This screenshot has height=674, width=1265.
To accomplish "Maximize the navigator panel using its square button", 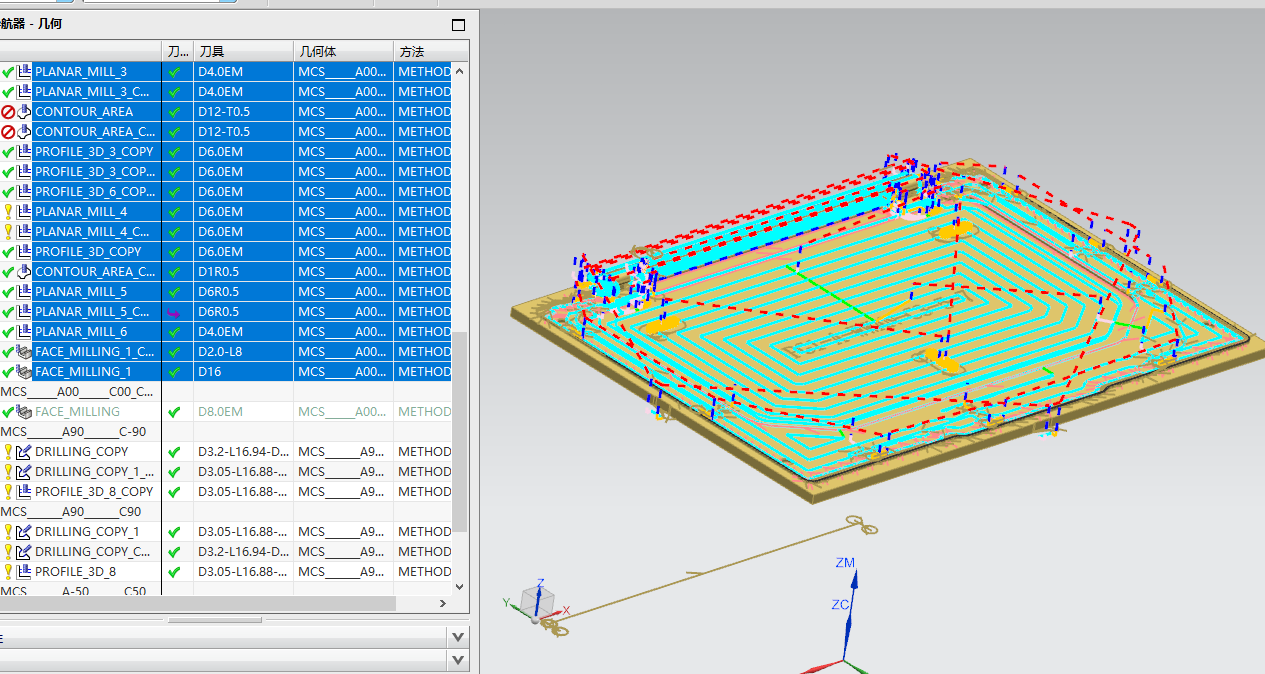I will [x=459, y=25].
